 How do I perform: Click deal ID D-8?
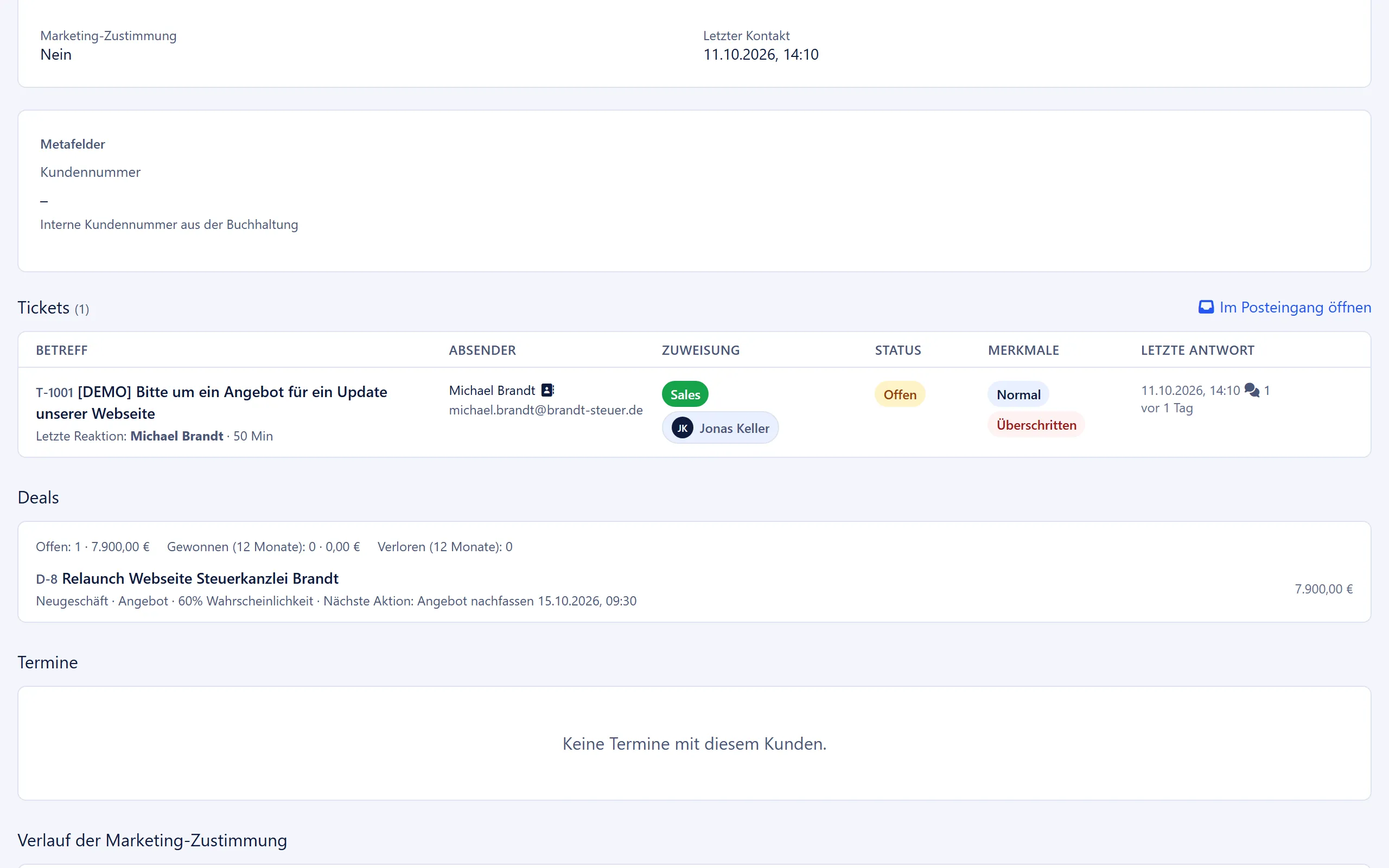pos(47,579)
